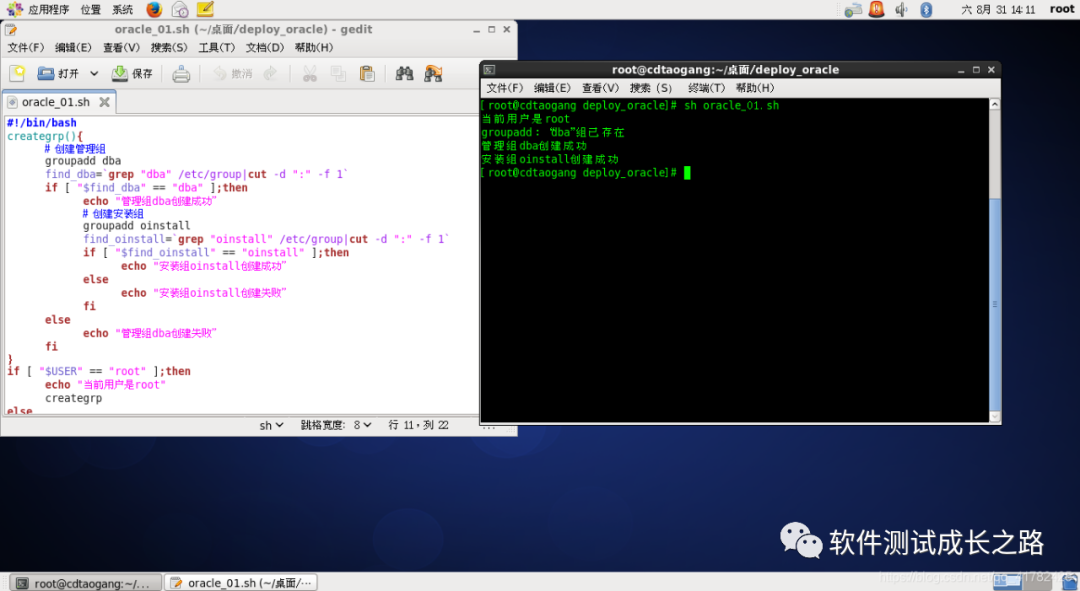
Task: Open gedit 文件(F) menu
Action: click(x=26, y=48)
